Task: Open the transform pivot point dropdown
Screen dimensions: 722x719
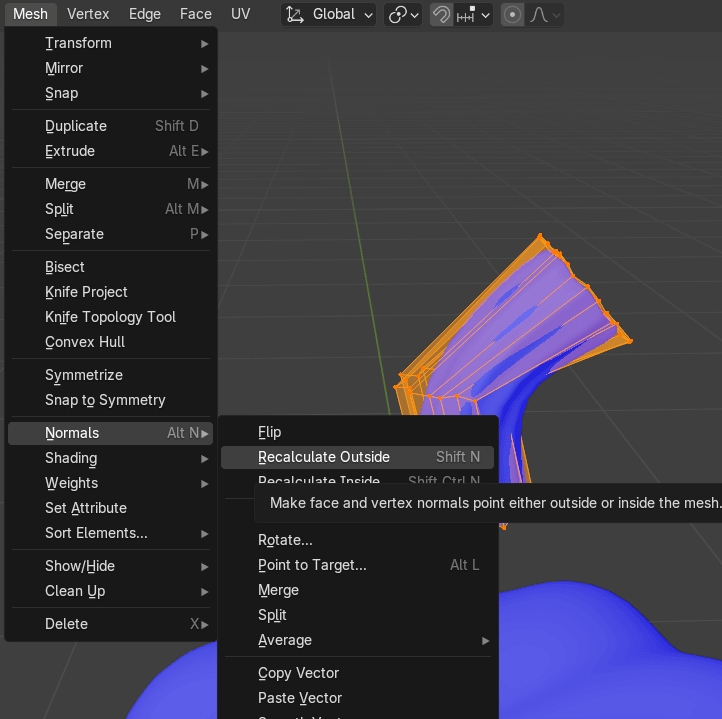Action: 403,14
